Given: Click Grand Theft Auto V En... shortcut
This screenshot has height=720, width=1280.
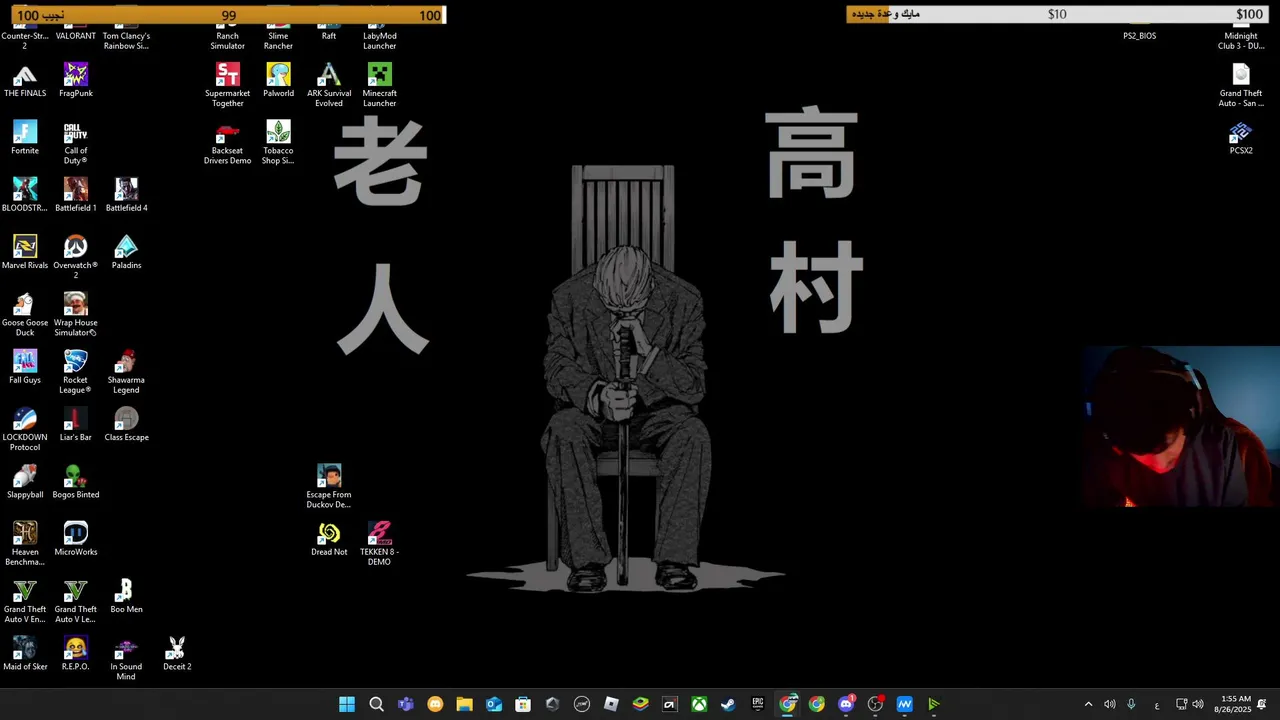Looking at the screenshot, I should [x=25, y=601].
